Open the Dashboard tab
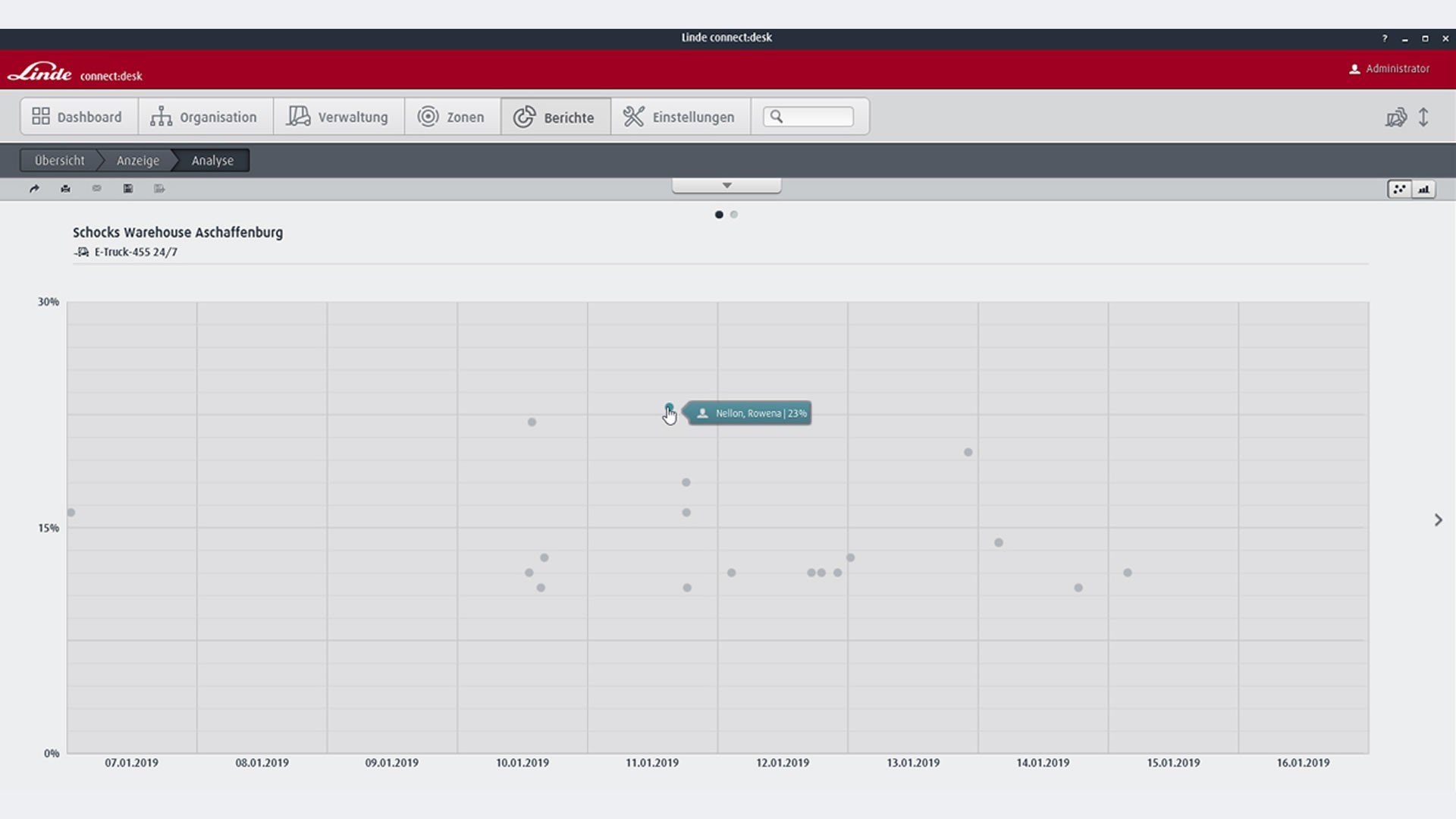 78,116
